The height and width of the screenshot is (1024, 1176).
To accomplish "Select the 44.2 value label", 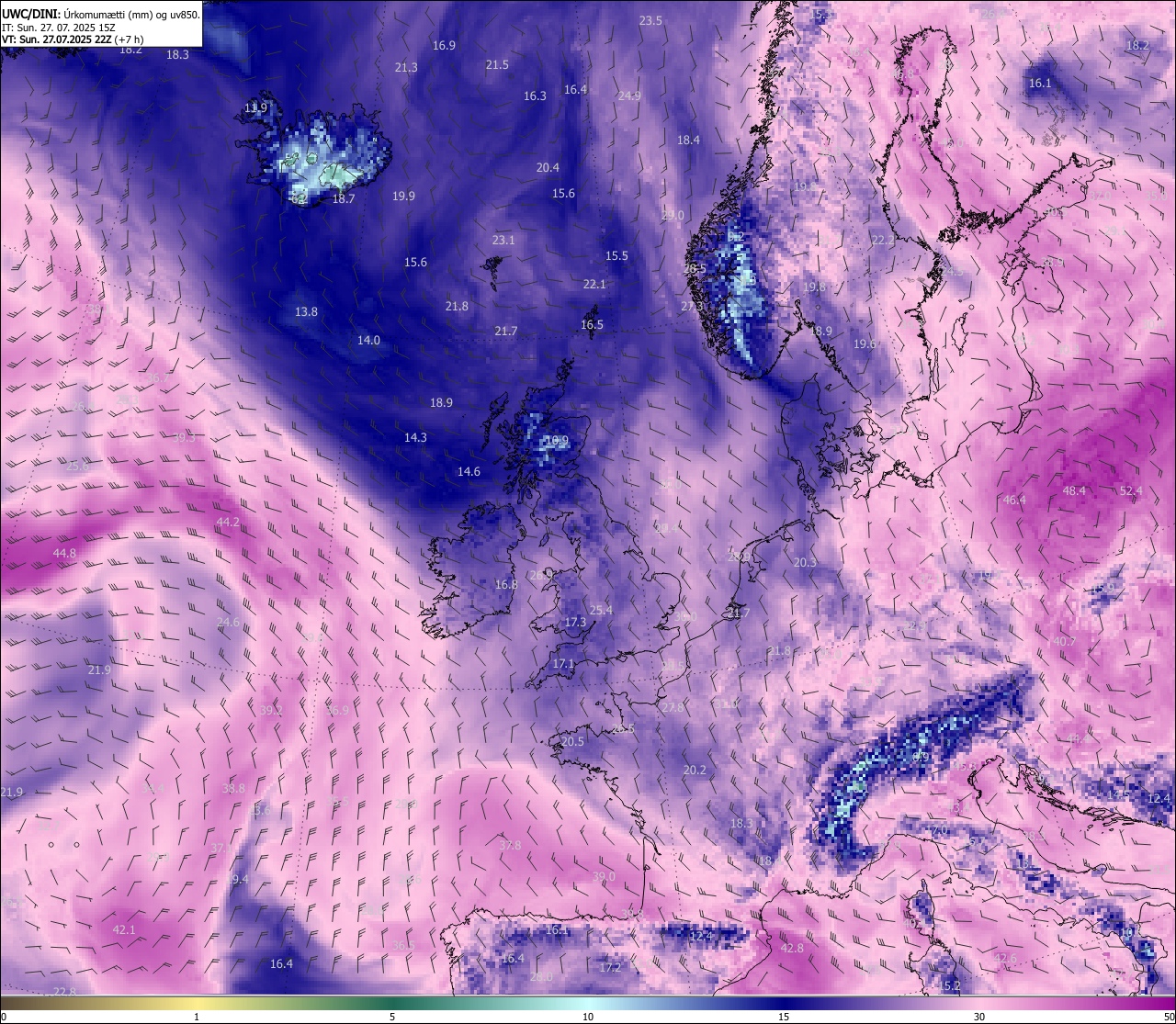I will coord(228,522).
